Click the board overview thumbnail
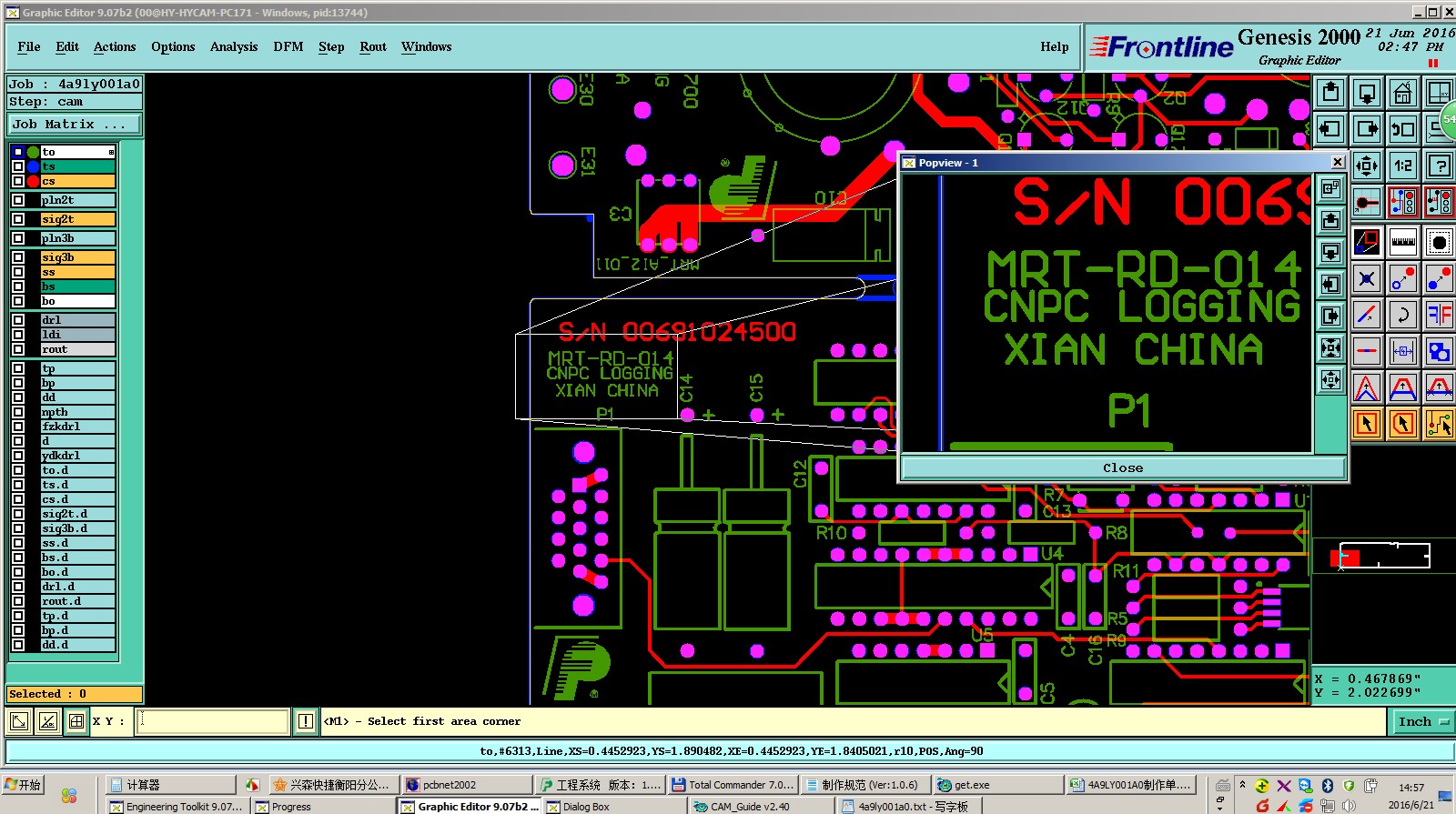Viewport: 1456px width, 814px height. pyautogui.click(x=1383, y=555)
